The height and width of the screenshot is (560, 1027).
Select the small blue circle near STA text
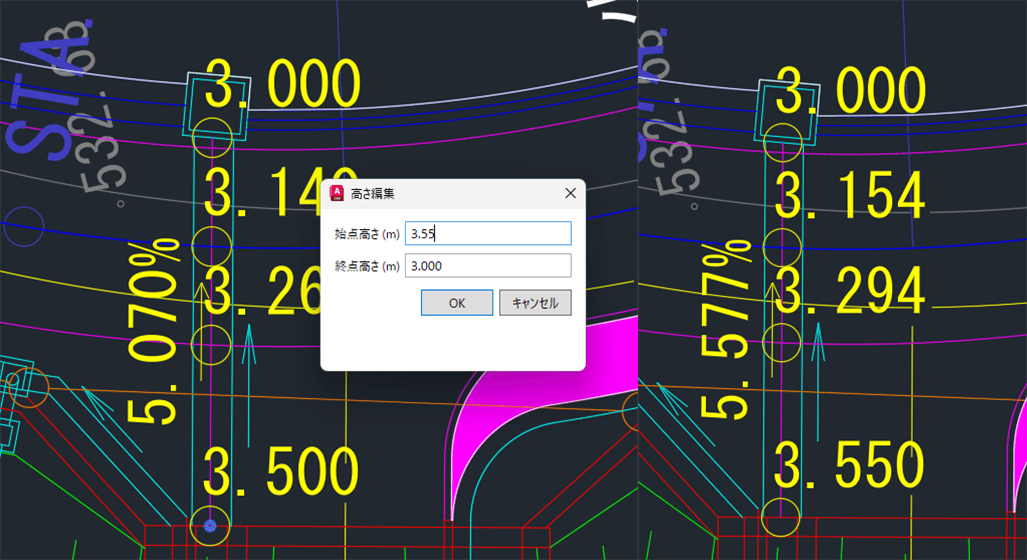(x=23, y=227)
